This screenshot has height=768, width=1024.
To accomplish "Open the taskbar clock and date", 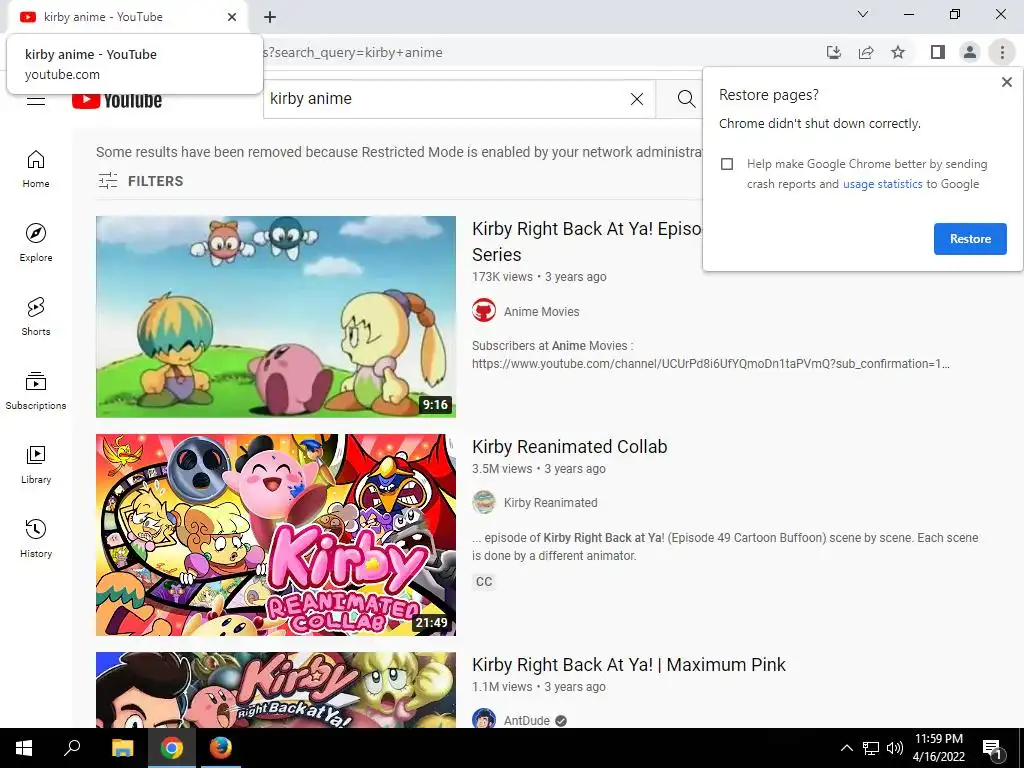I will pos(938,748).
